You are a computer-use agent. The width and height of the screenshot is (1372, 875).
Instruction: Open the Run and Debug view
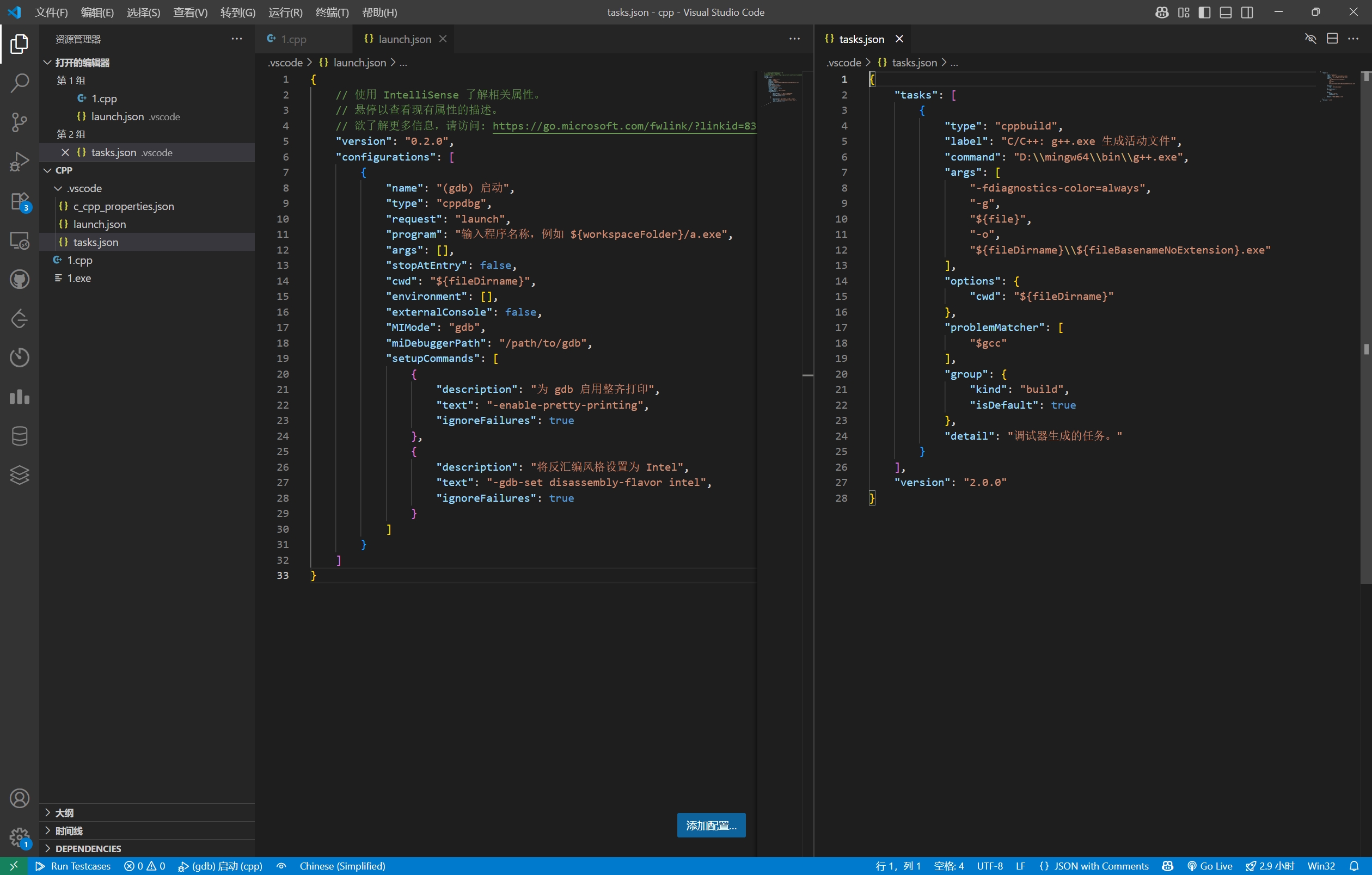(x=20, y=161)
